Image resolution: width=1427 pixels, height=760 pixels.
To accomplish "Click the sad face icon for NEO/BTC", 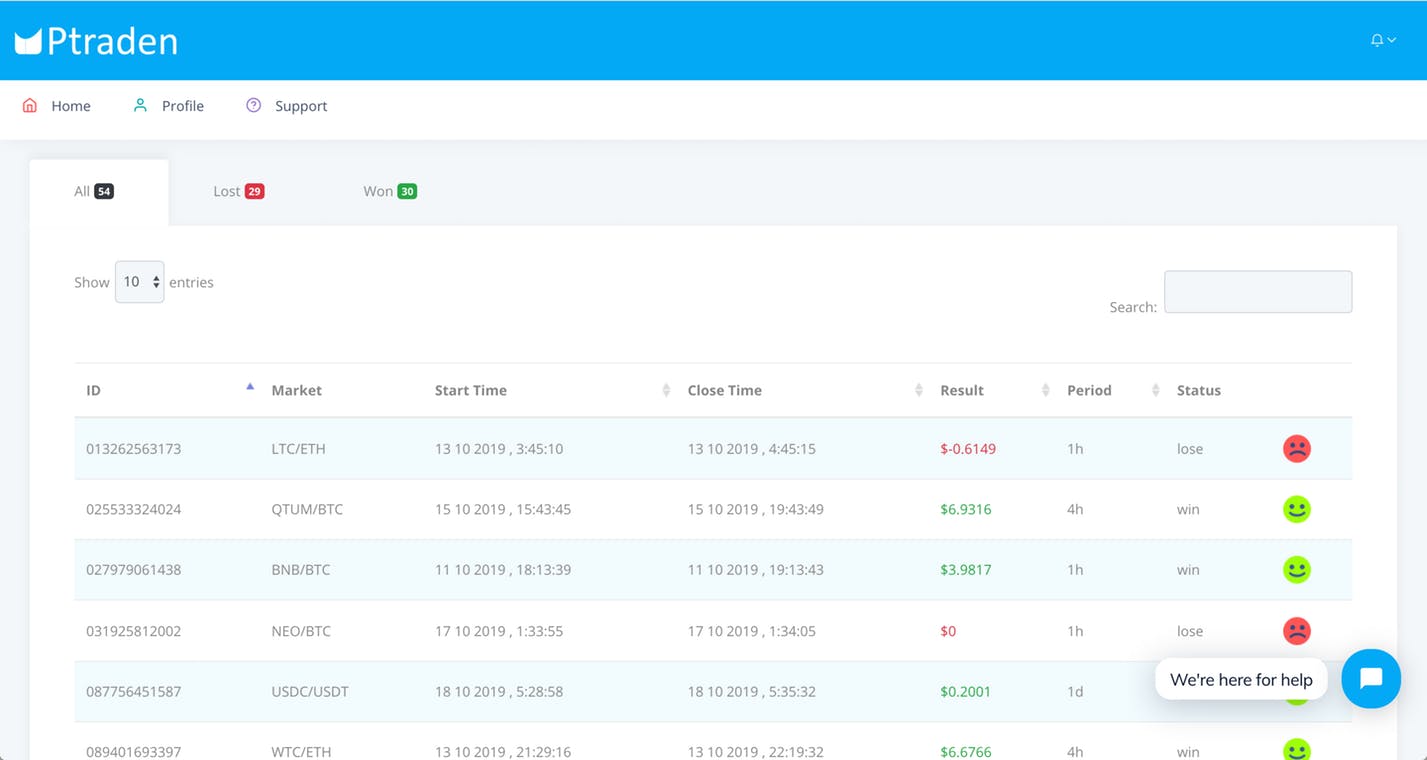I will pos(1296,631).
